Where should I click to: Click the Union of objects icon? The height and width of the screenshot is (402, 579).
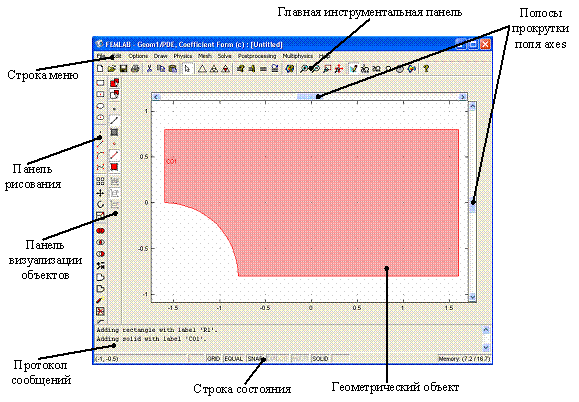(100, 231)
